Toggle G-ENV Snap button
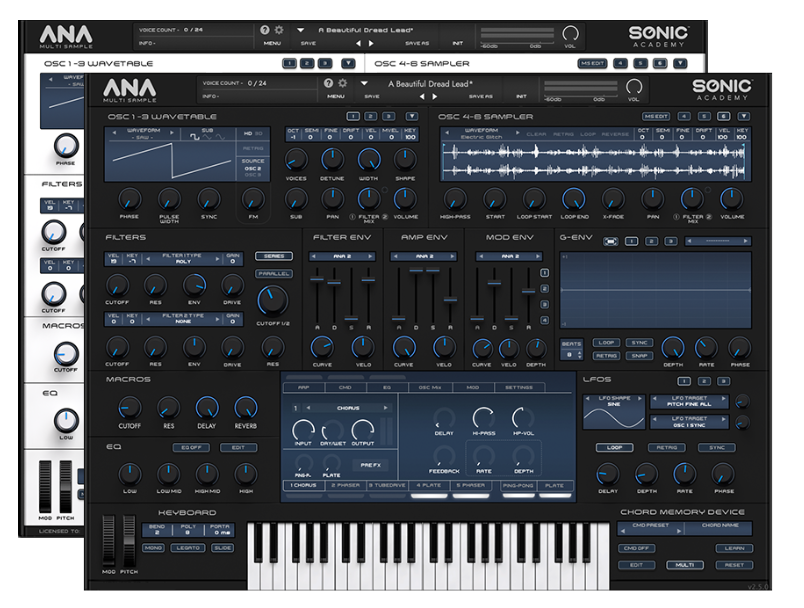The width and height of the screenshot is (804, 608). (x=639, y=356)
